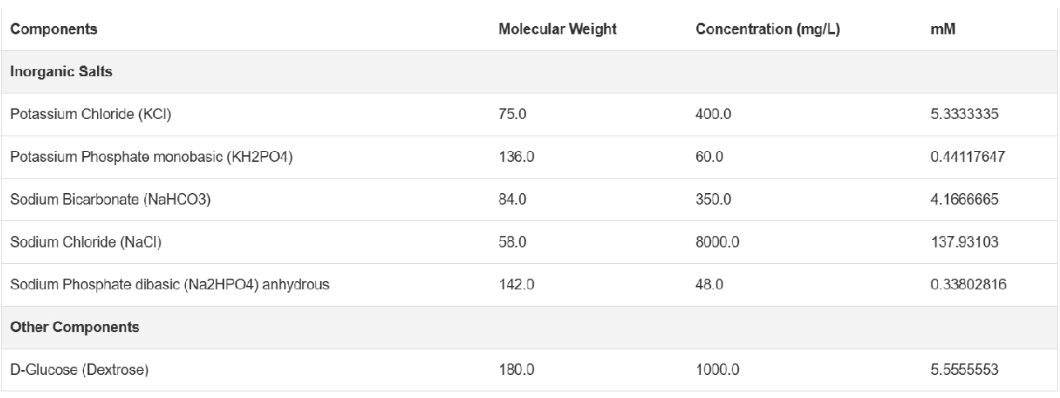Select the Inorganic Salts section row

click(530, 72)
